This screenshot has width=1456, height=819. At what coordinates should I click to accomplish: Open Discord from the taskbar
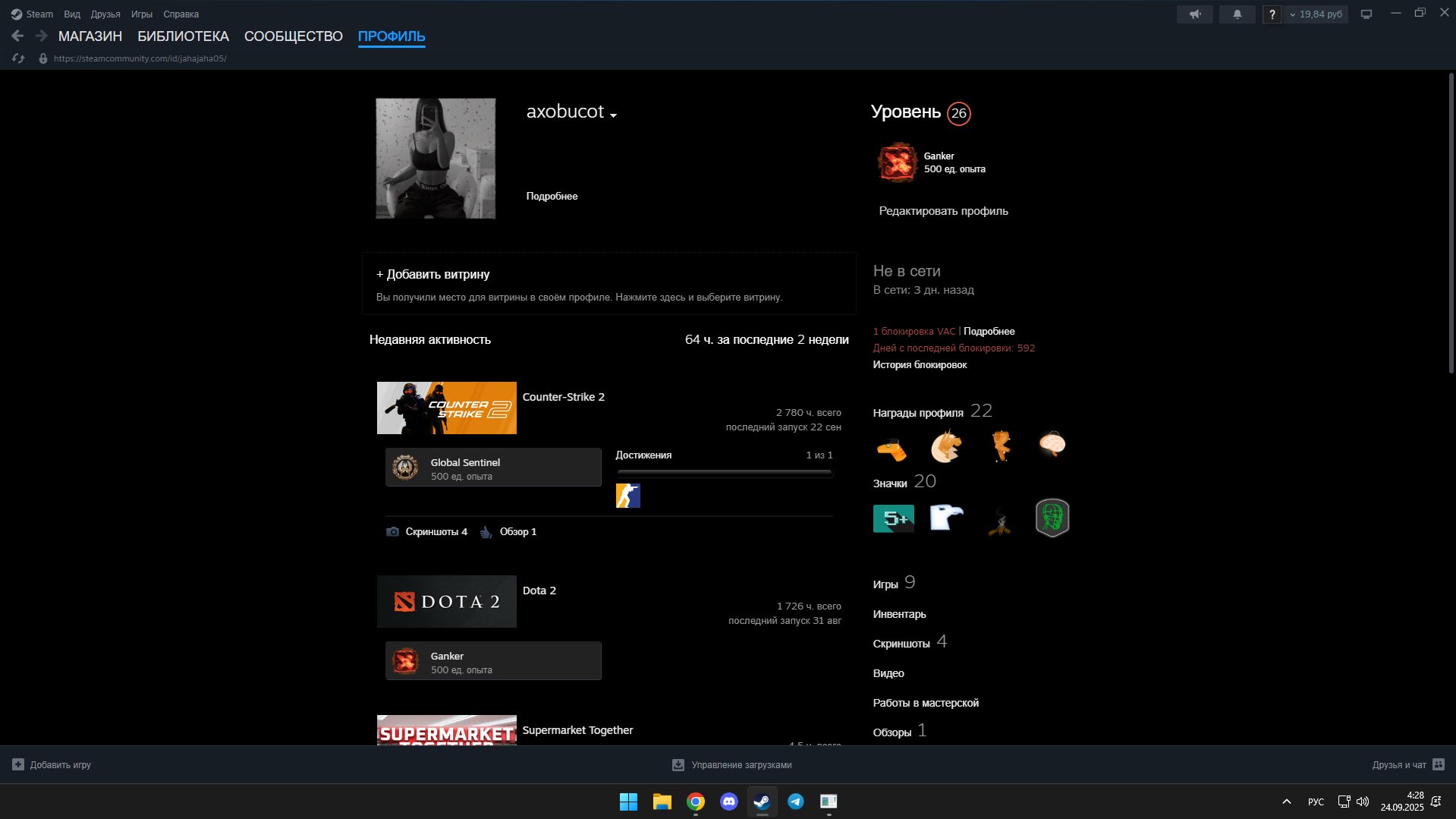[x=728, y=802]
